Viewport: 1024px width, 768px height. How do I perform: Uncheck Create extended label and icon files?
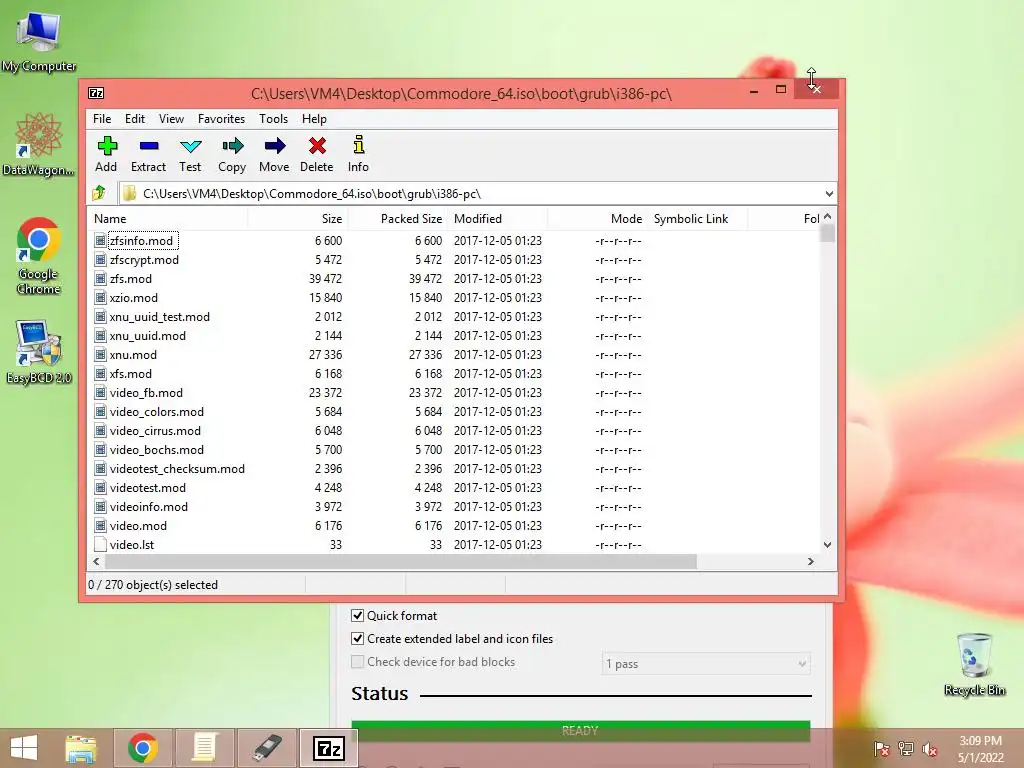357,638
